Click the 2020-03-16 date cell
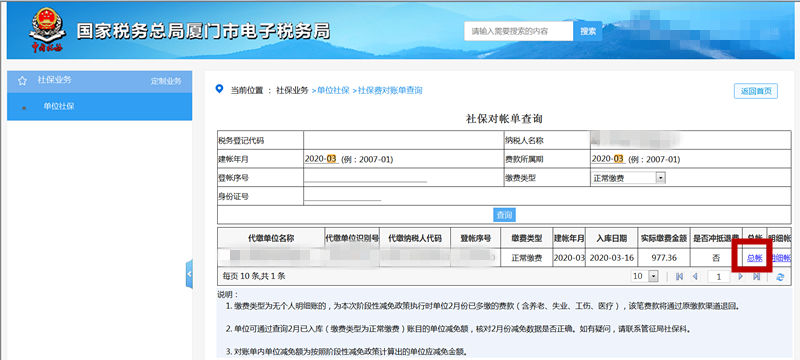The height and width of the screenshot is (360, 800). (x=612, y=258)
